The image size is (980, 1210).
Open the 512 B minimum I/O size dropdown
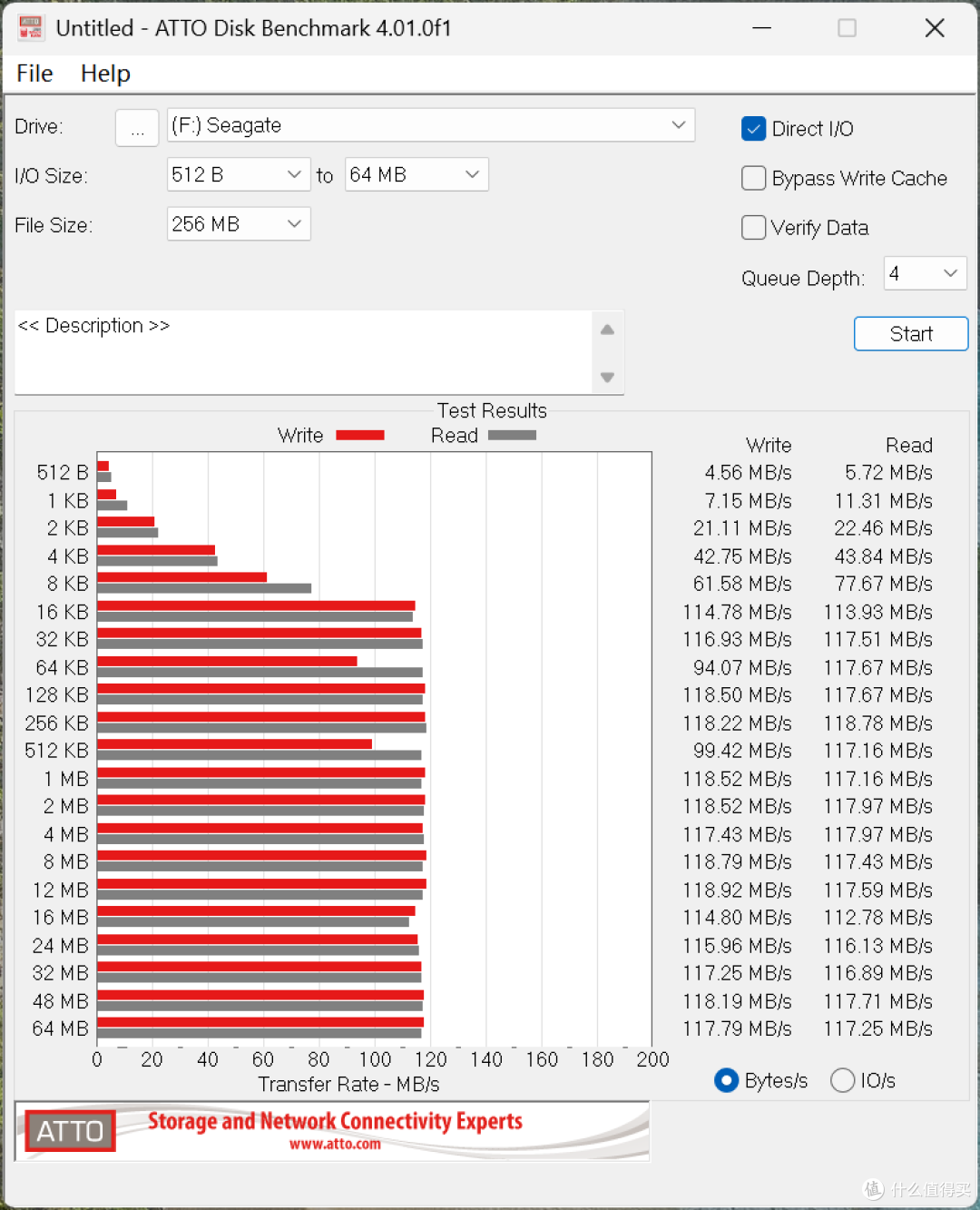click(x=239, y=174)
